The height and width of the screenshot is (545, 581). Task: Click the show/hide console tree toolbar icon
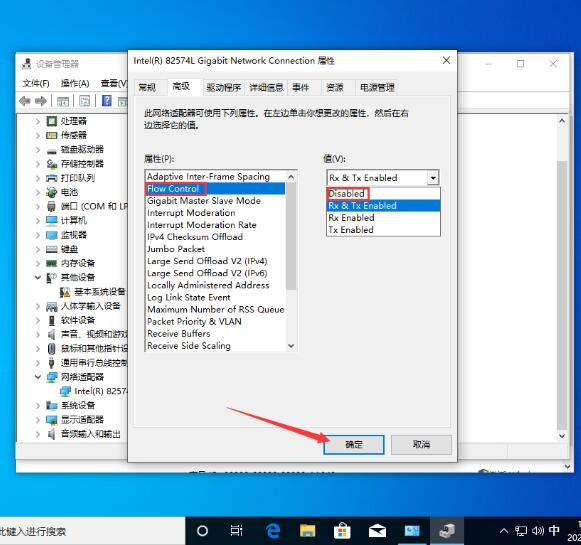click(x=63, y=101)
